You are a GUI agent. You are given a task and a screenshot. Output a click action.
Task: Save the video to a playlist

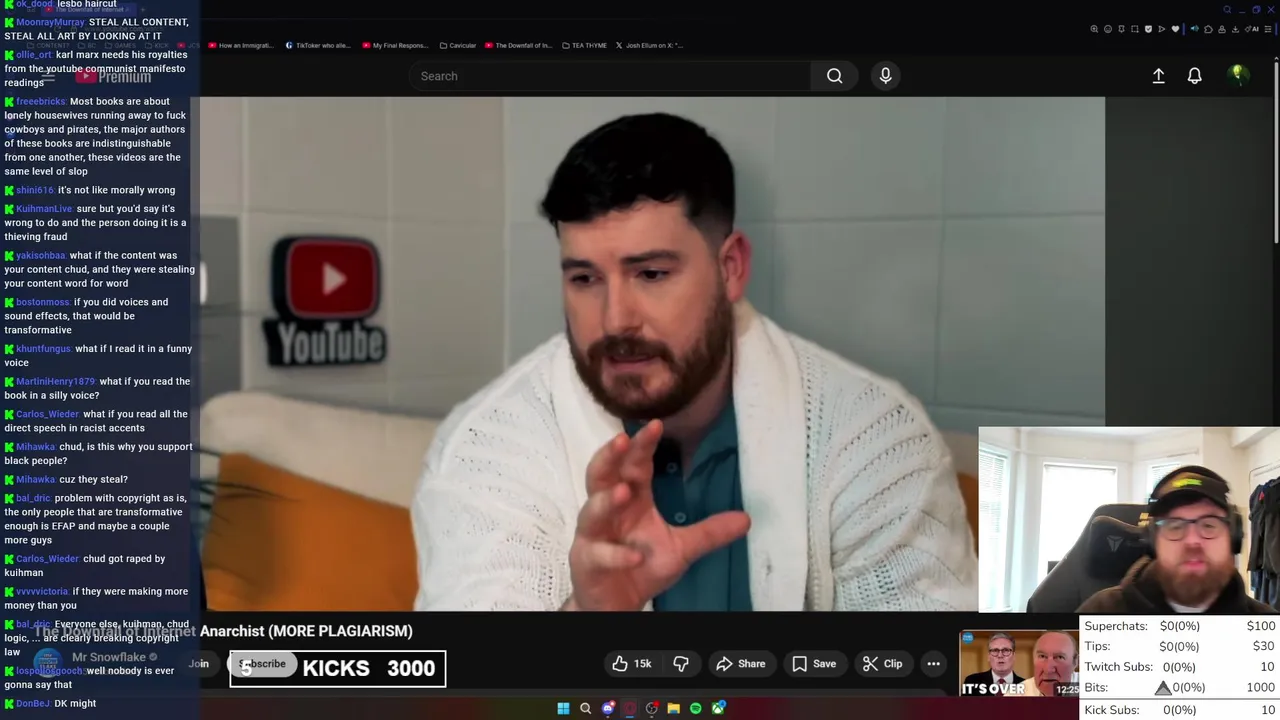tap(814, 664)
